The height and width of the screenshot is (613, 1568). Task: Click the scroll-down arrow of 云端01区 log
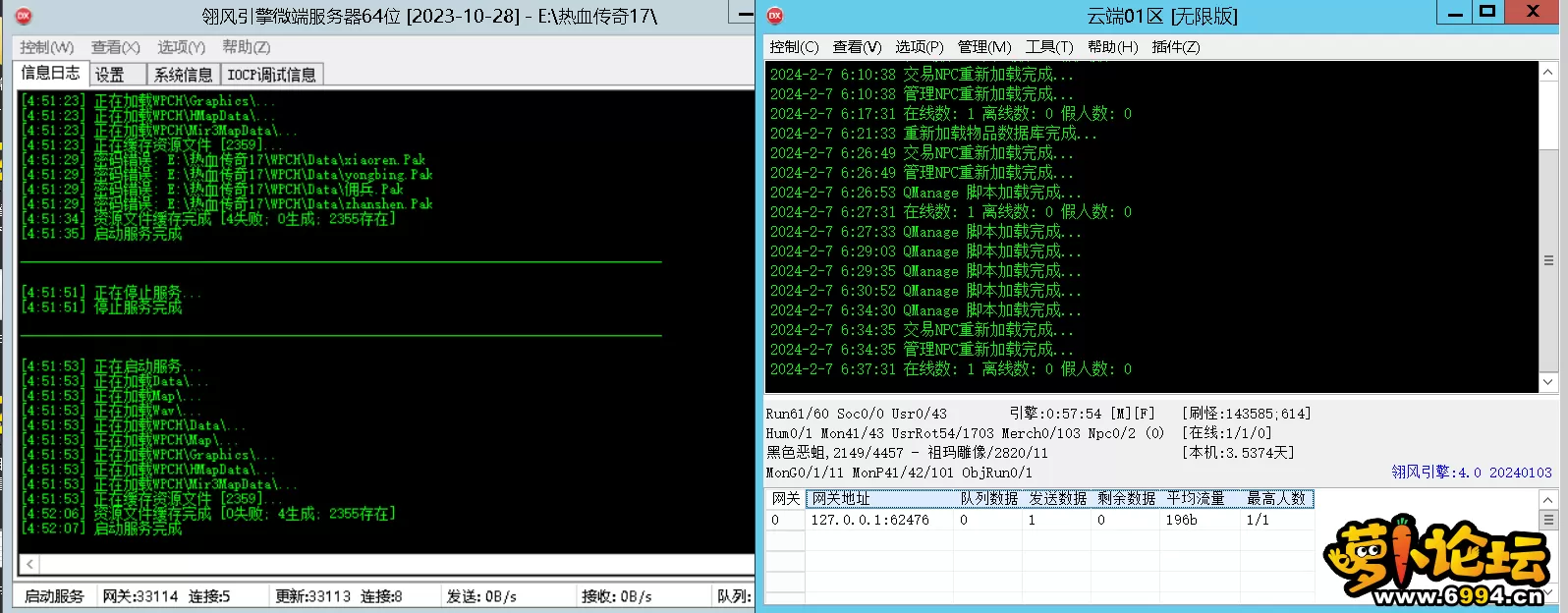pyautogui.click(x=1548, y=381)
